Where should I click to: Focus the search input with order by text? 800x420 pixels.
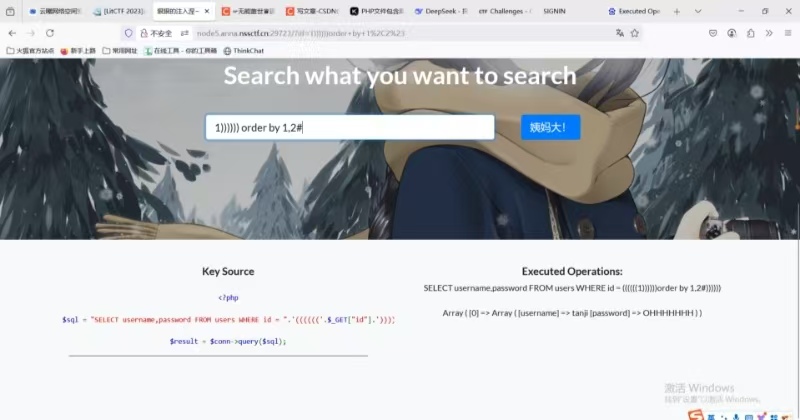(x=350, y=128)
